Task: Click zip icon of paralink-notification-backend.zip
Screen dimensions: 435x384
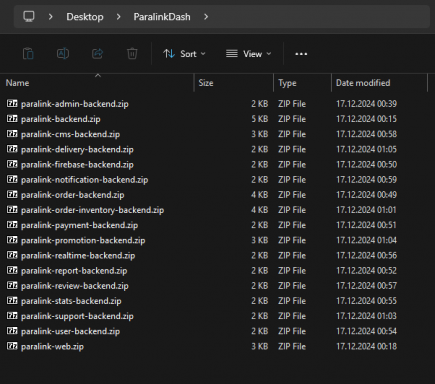Action: coord(12,179)
